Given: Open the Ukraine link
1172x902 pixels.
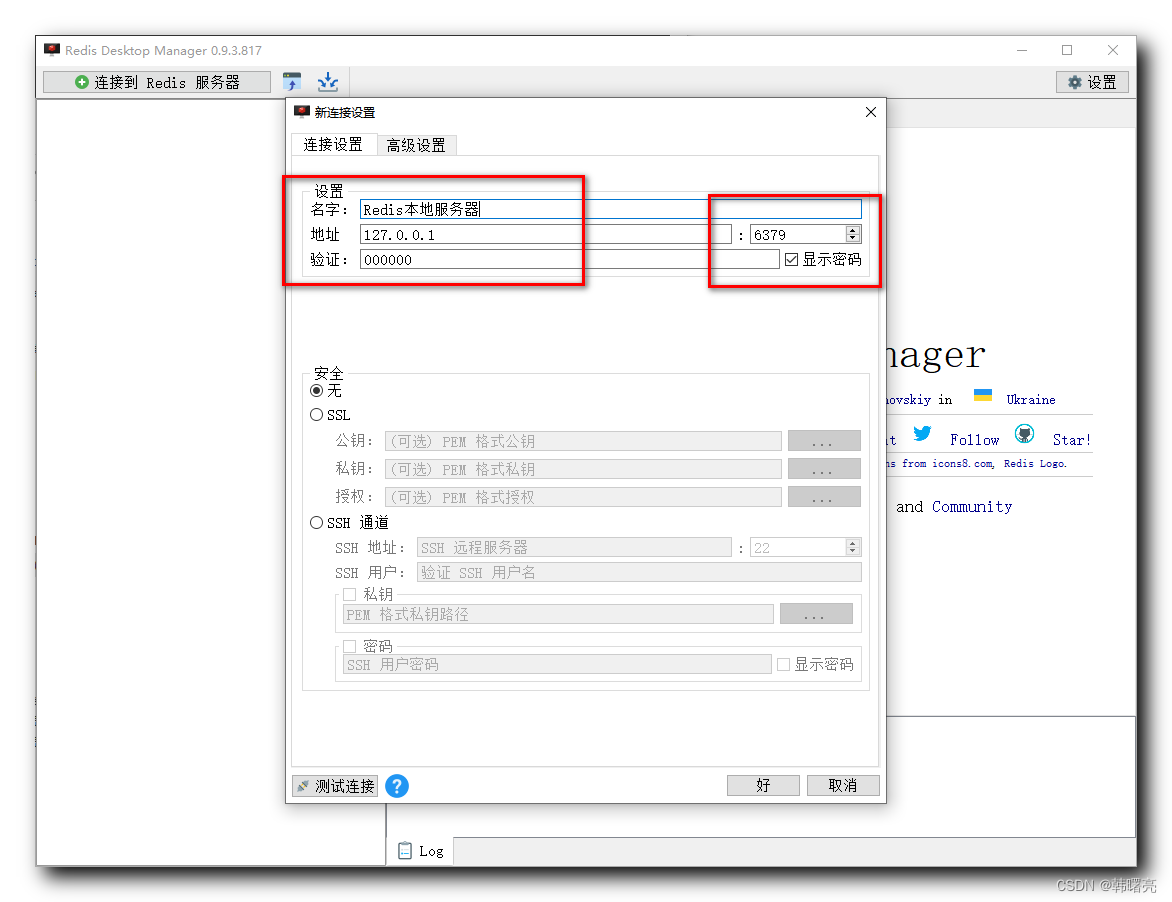Looking at the screenshot, I should (1031, 400).
